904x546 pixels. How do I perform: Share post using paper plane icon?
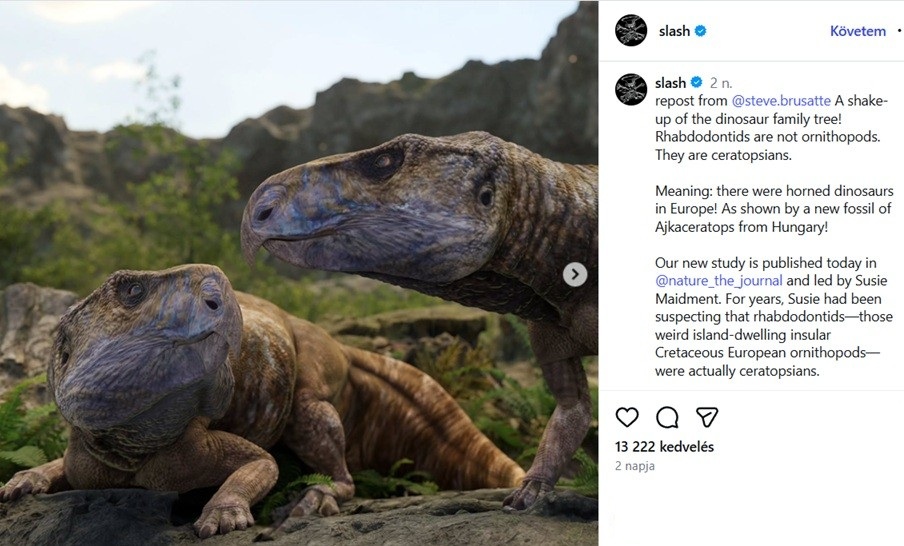(x=707, y=417)
